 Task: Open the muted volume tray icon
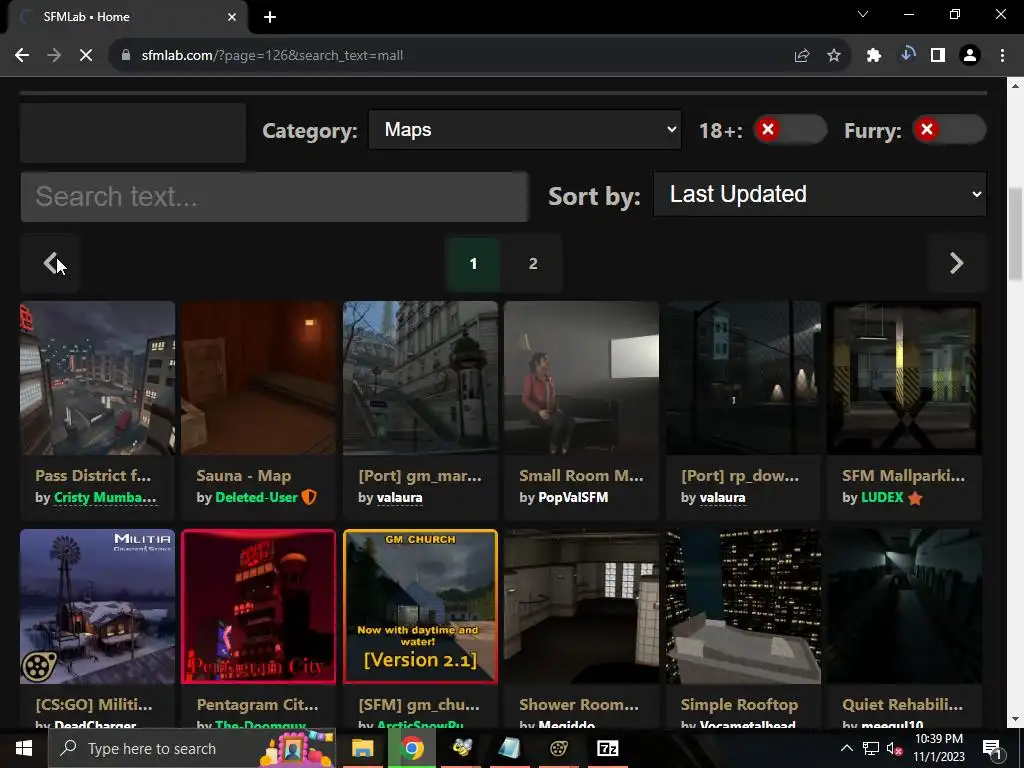tap(894, 748)
